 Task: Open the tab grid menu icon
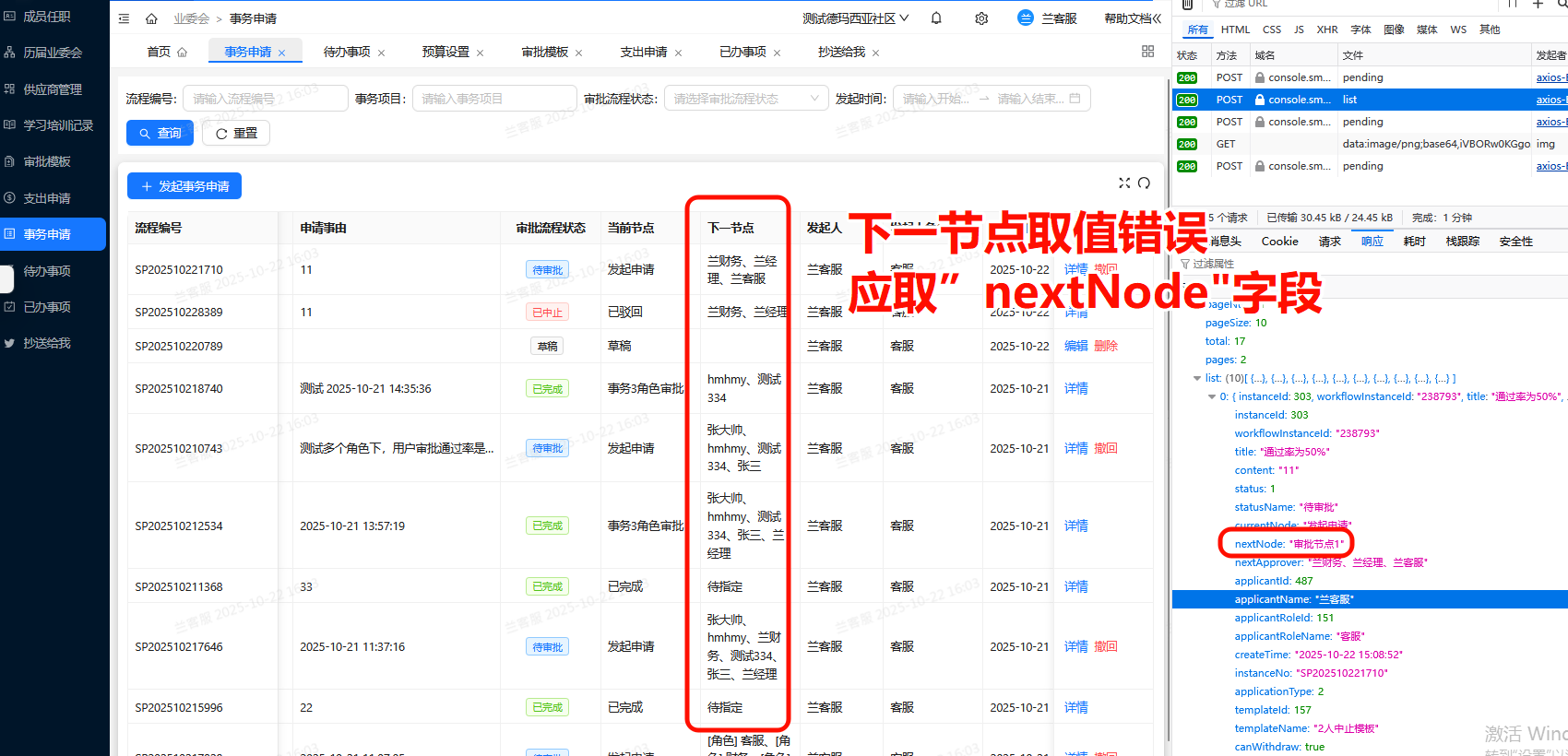(1147, 52)
